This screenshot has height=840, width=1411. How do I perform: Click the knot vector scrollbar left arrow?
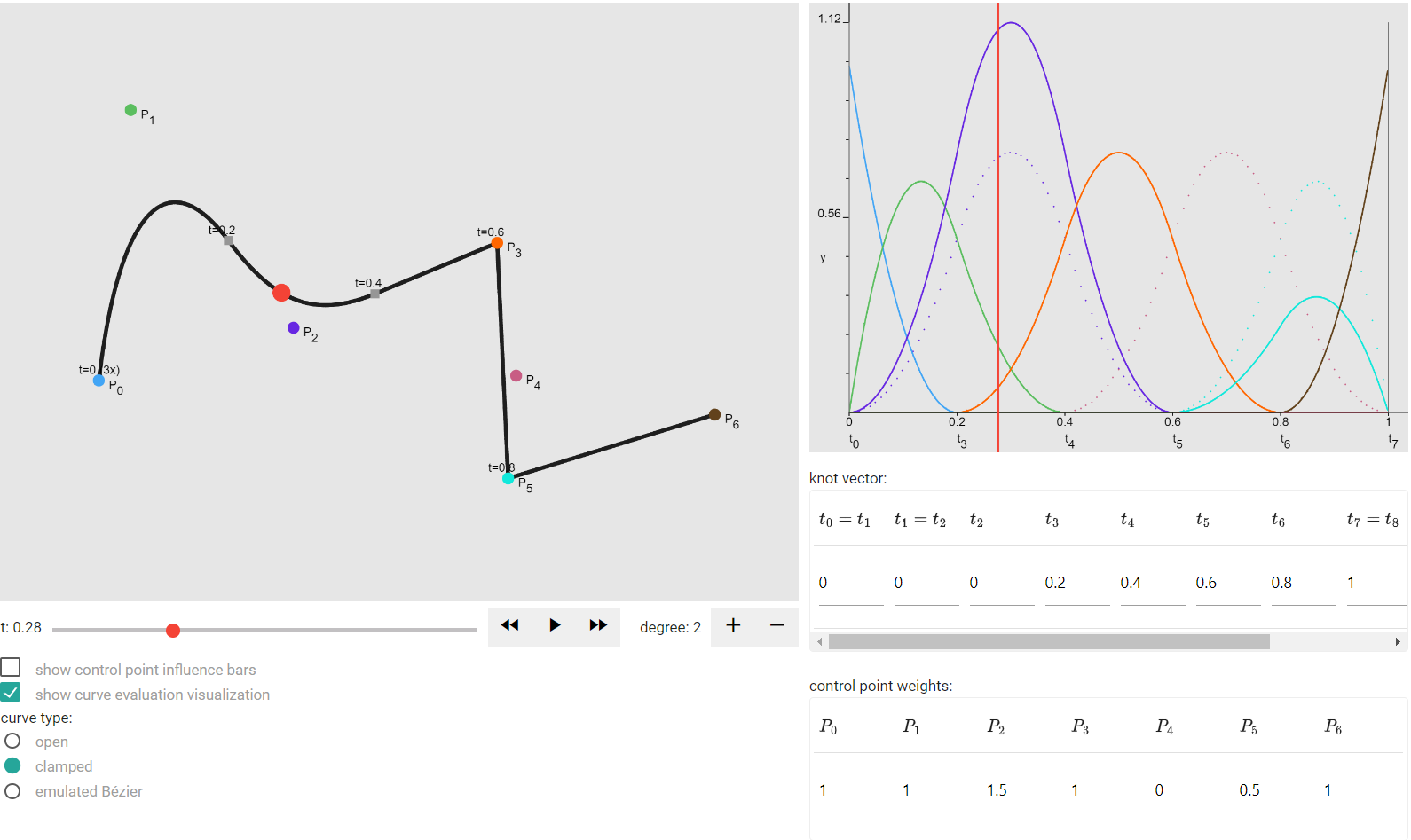[x=819, y=641]
